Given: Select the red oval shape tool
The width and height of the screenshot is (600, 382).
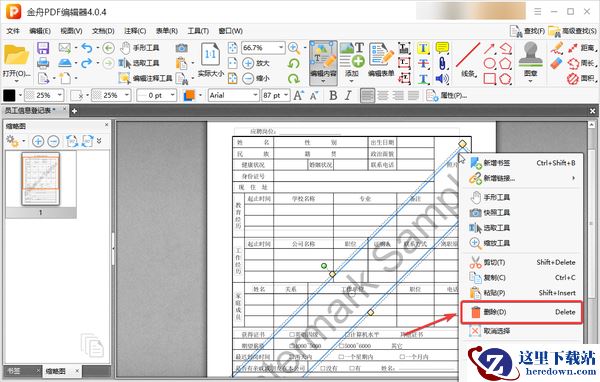Looking at the screenshot, I should (490, 63).
